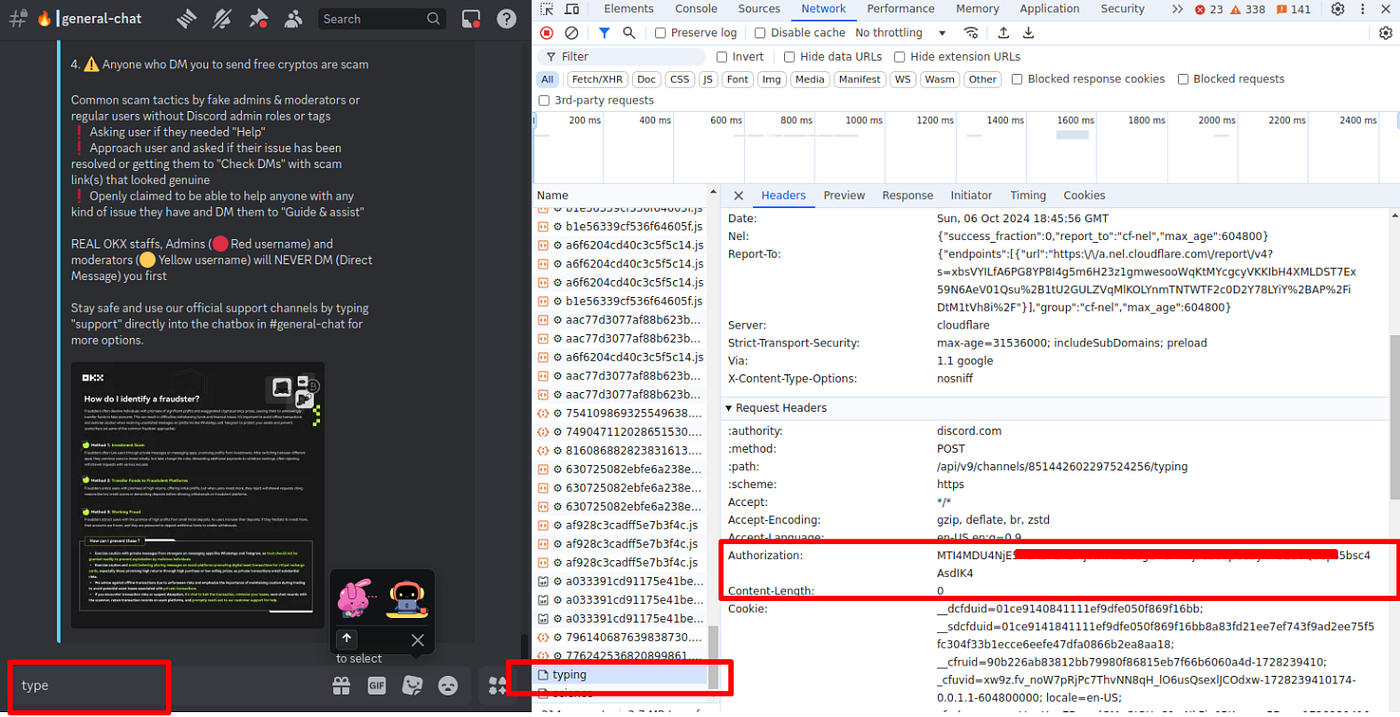The width and height of the screenshot is (1400, 717).
Task: Open the Cookies tab of request
Action: (x=1084, y=196)
